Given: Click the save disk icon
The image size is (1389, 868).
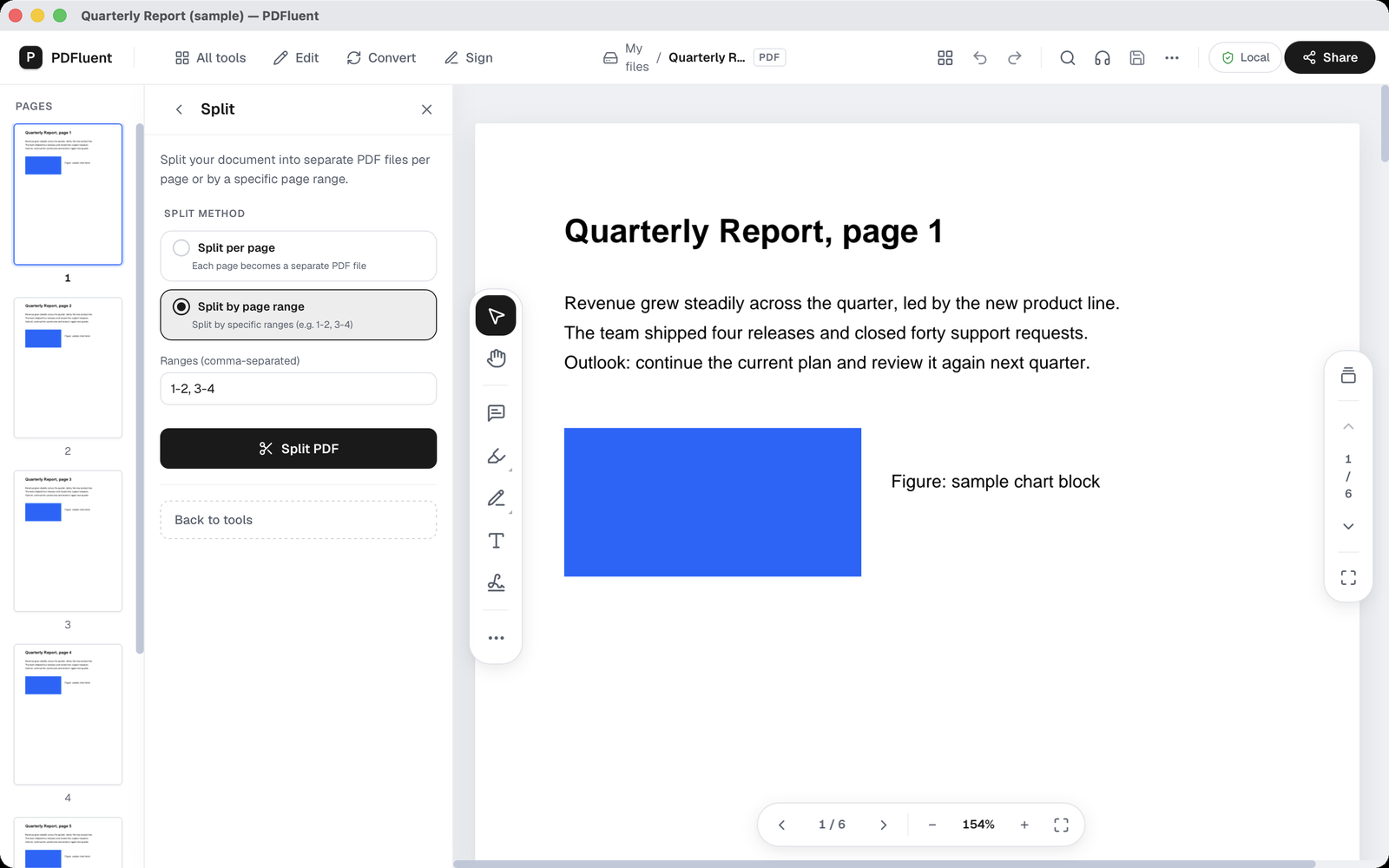Looking at the screenshot, I should coord(1137,57).
